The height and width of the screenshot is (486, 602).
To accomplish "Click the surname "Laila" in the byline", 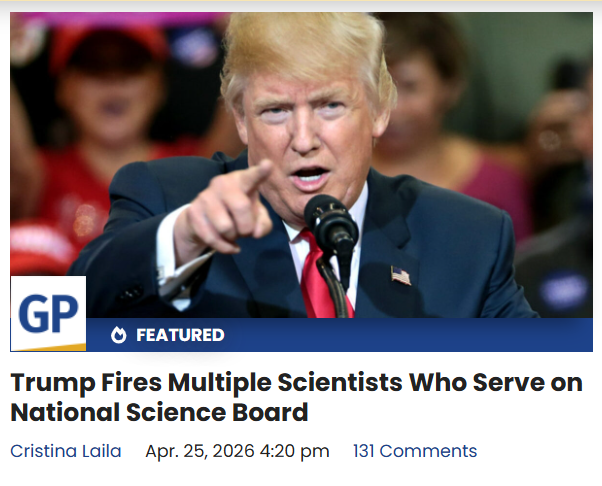I will [99, 451].
